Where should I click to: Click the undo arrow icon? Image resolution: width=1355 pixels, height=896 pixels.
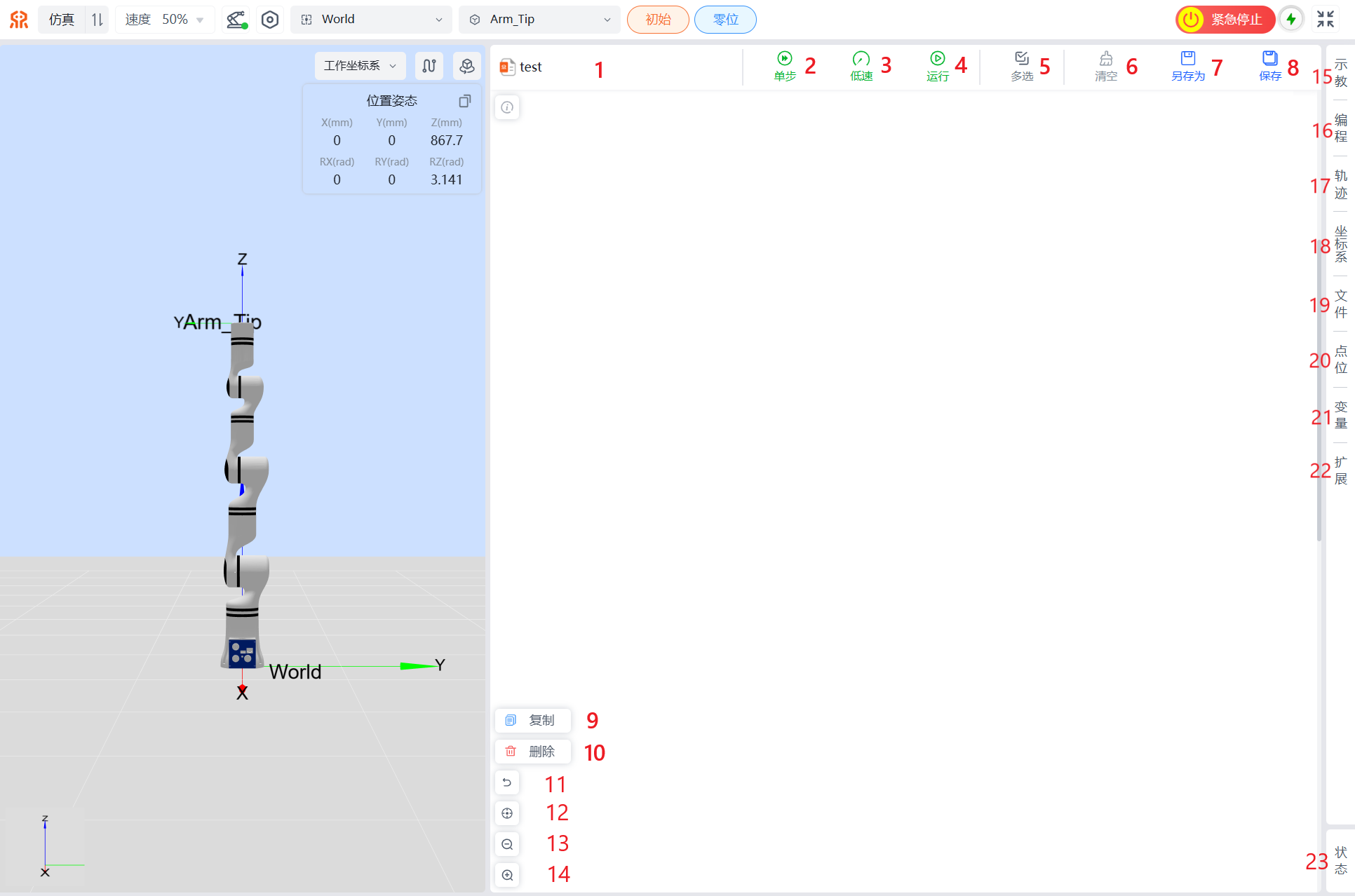(x=507, y=782)
